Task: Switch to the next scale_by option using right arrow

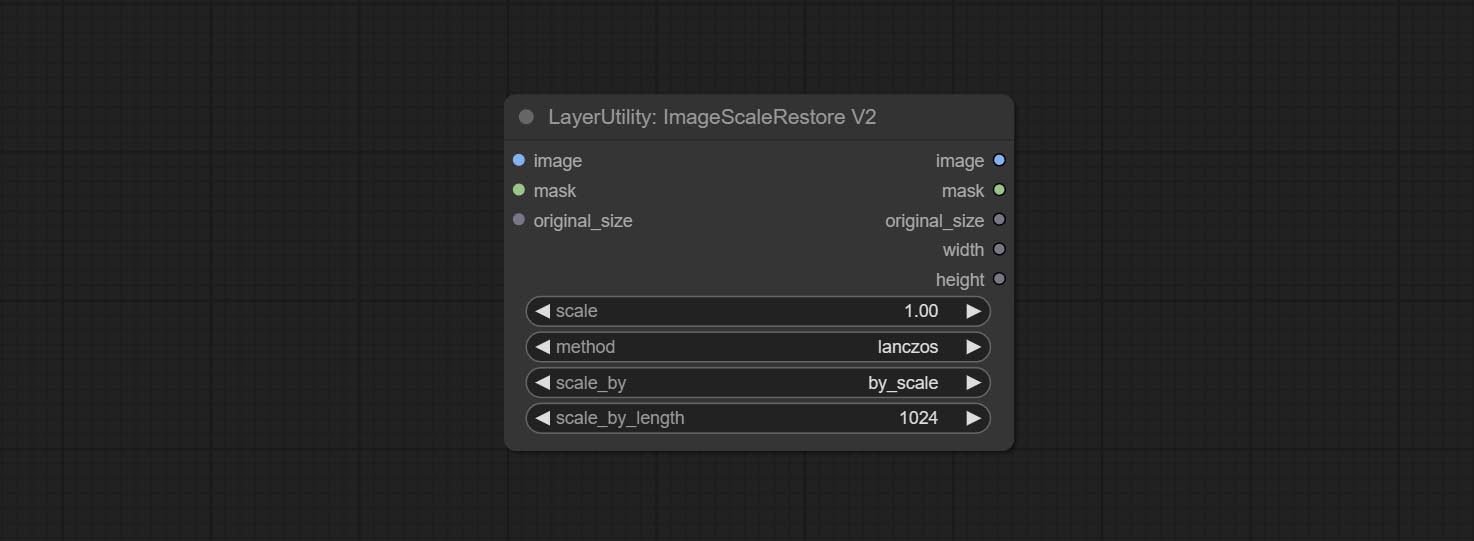Action: (973, 383)
